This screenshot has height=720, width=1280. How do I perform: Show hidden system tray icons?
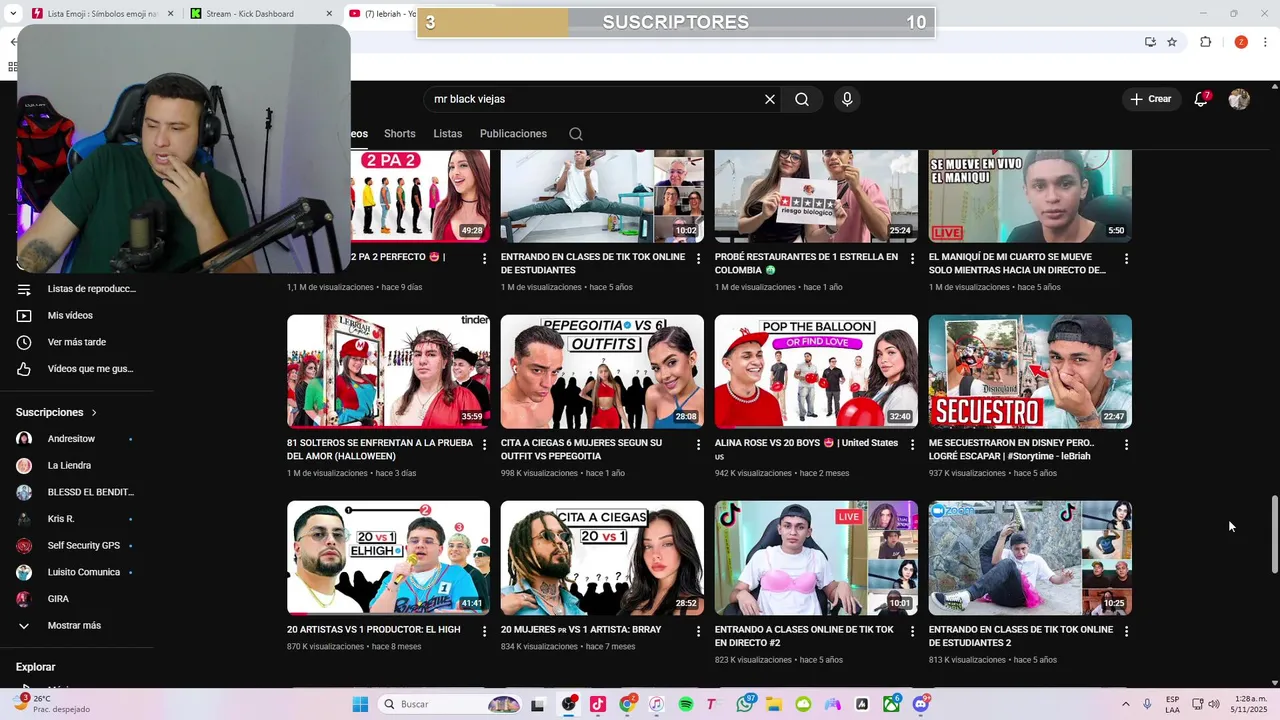pos(1126,704)
